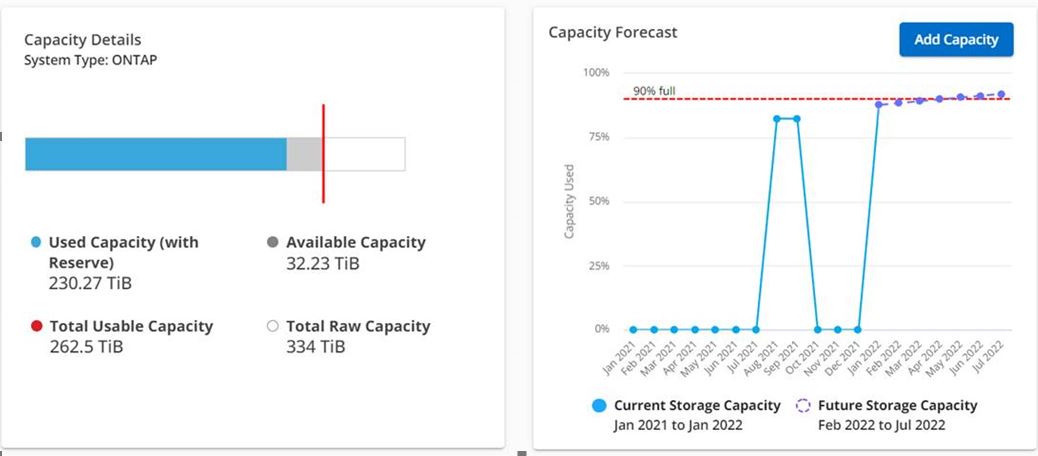Image resolution: width=1038 pixels, height=456 pixels.
Task: Click the 90% full threshold label
Action: [x=654, y=91]
